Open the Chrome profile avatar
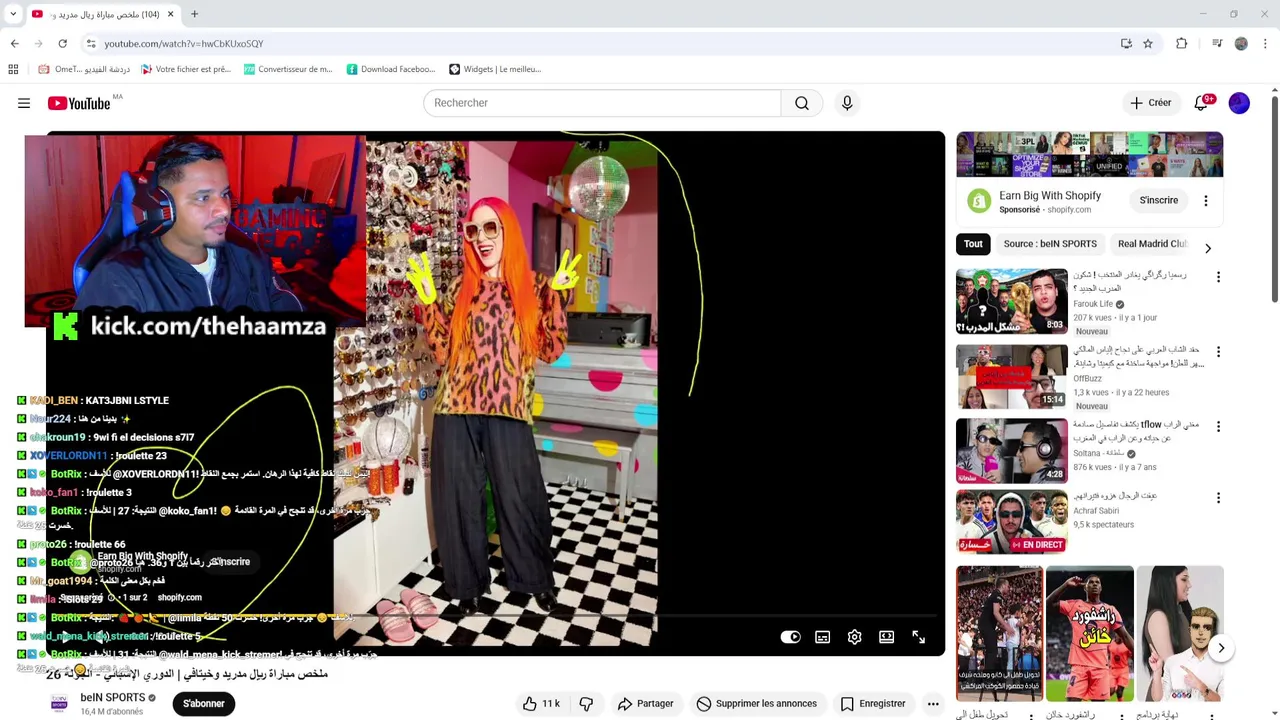Viewport: 1280px width, 720px height. 1241,44
